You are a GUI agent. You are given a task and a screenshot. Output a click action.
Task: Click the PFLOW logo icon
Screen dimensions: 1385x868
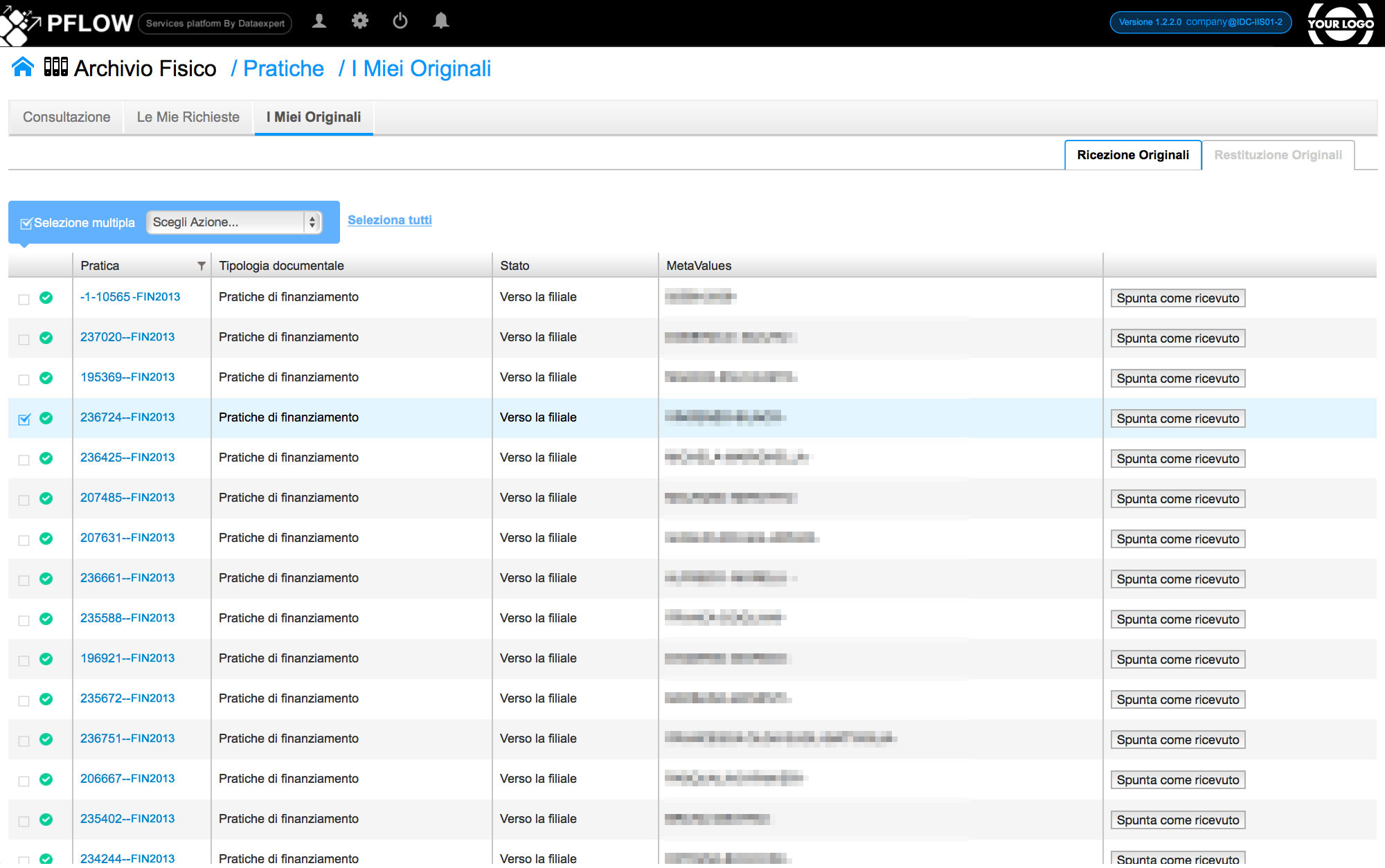point(19,24)
